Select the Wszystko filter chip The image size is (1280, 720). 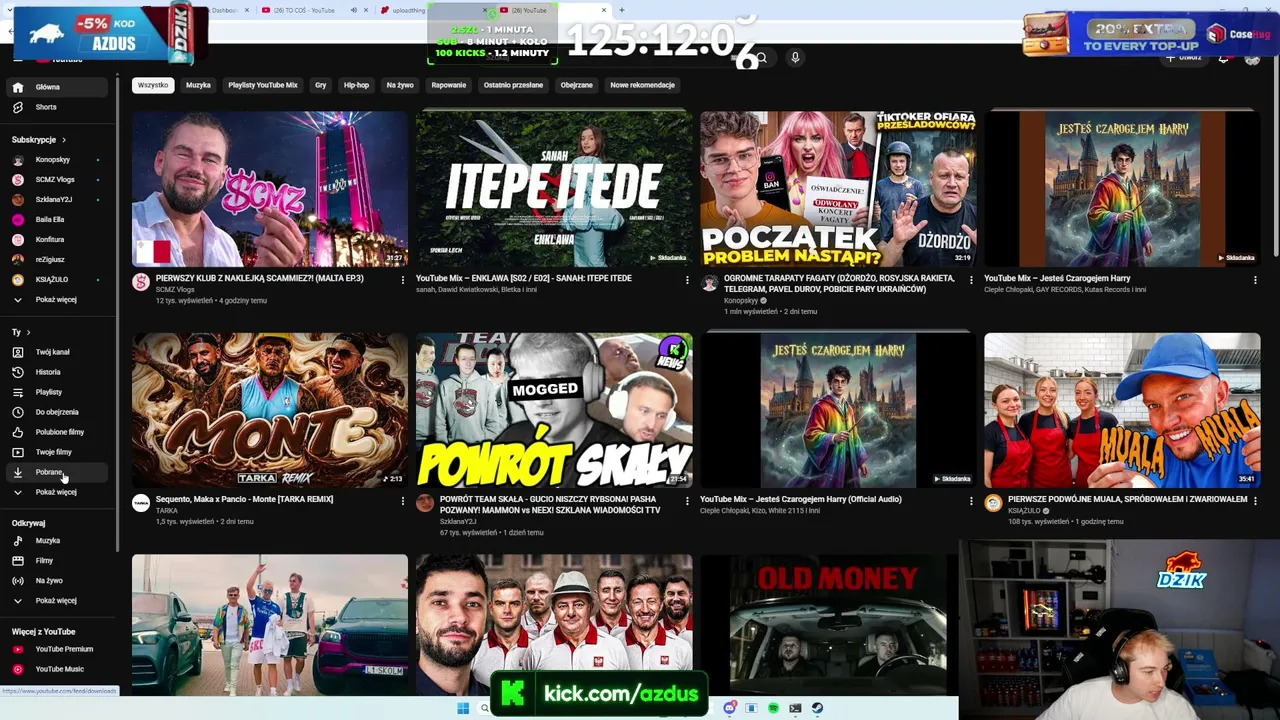tap(153, 85)
